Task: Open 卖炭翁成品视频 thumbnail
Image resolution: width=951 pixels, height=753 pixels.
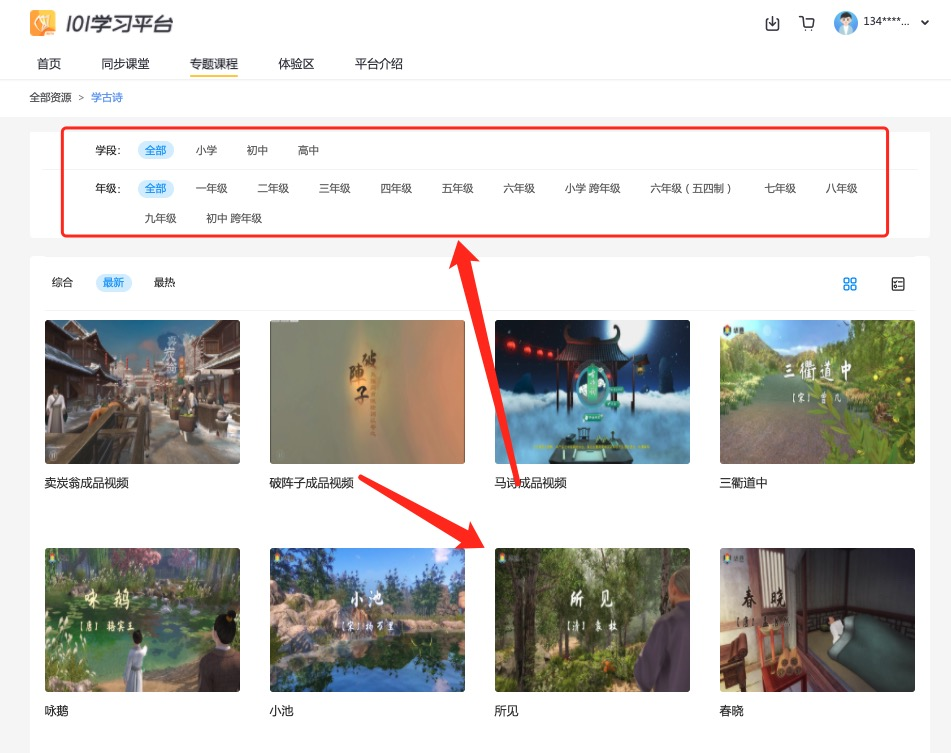Action: [142, 391]
